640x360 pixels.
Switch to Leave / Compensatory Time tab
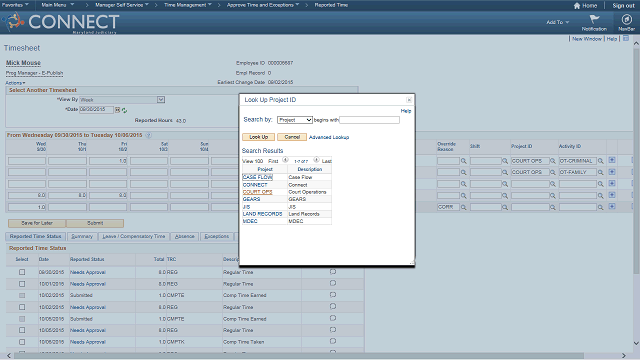pos(133,236)
